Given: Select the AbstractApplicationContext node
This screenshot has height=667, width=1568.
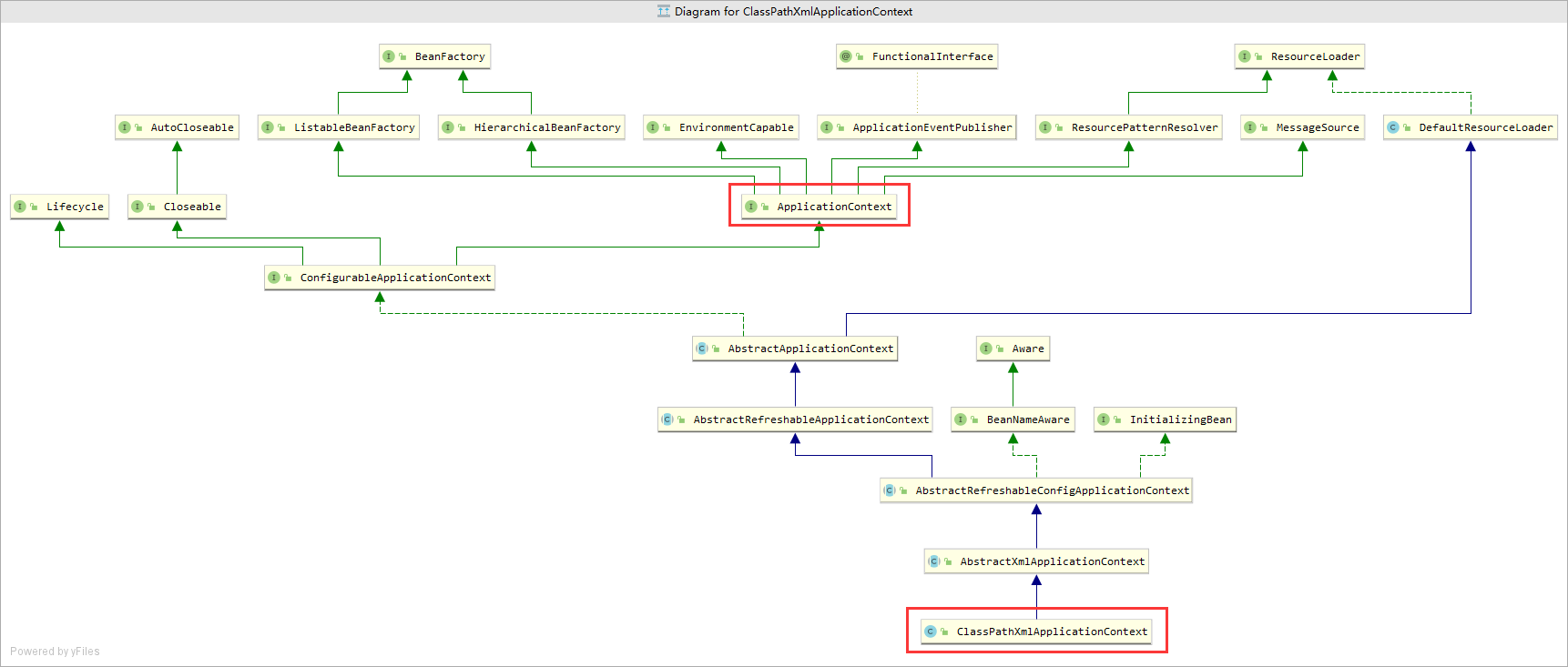Looking at the screenshot, I should pos(795,349).
